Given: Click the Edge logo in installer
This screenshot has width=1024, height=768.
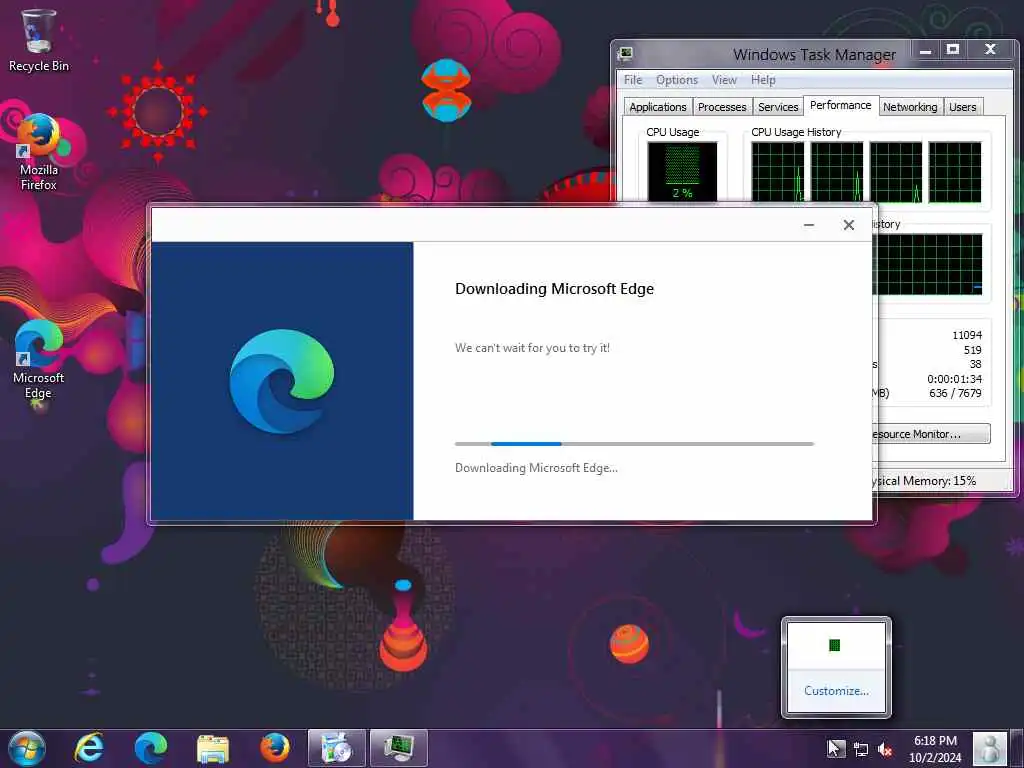Looking at the screenshot, I should [282, 381].
